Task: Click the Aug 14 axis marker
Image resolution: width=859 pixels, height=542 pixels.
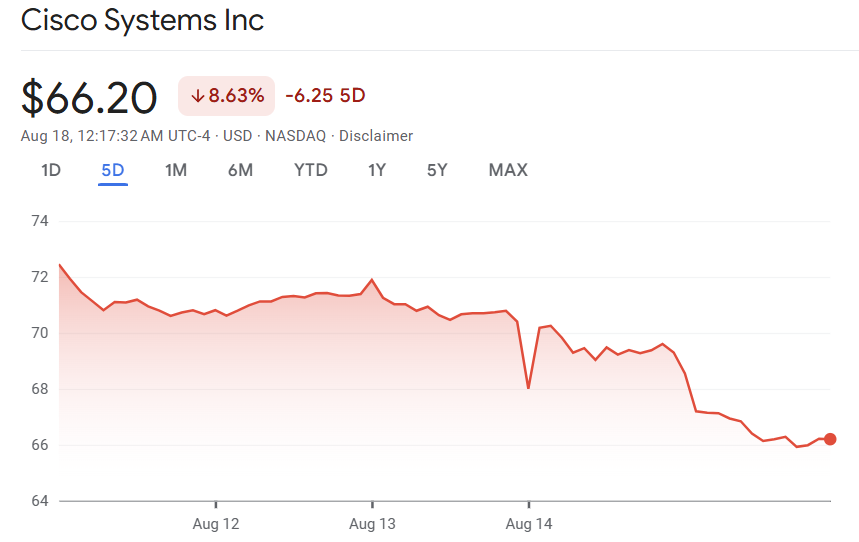Action: click(x=529, y=524)
